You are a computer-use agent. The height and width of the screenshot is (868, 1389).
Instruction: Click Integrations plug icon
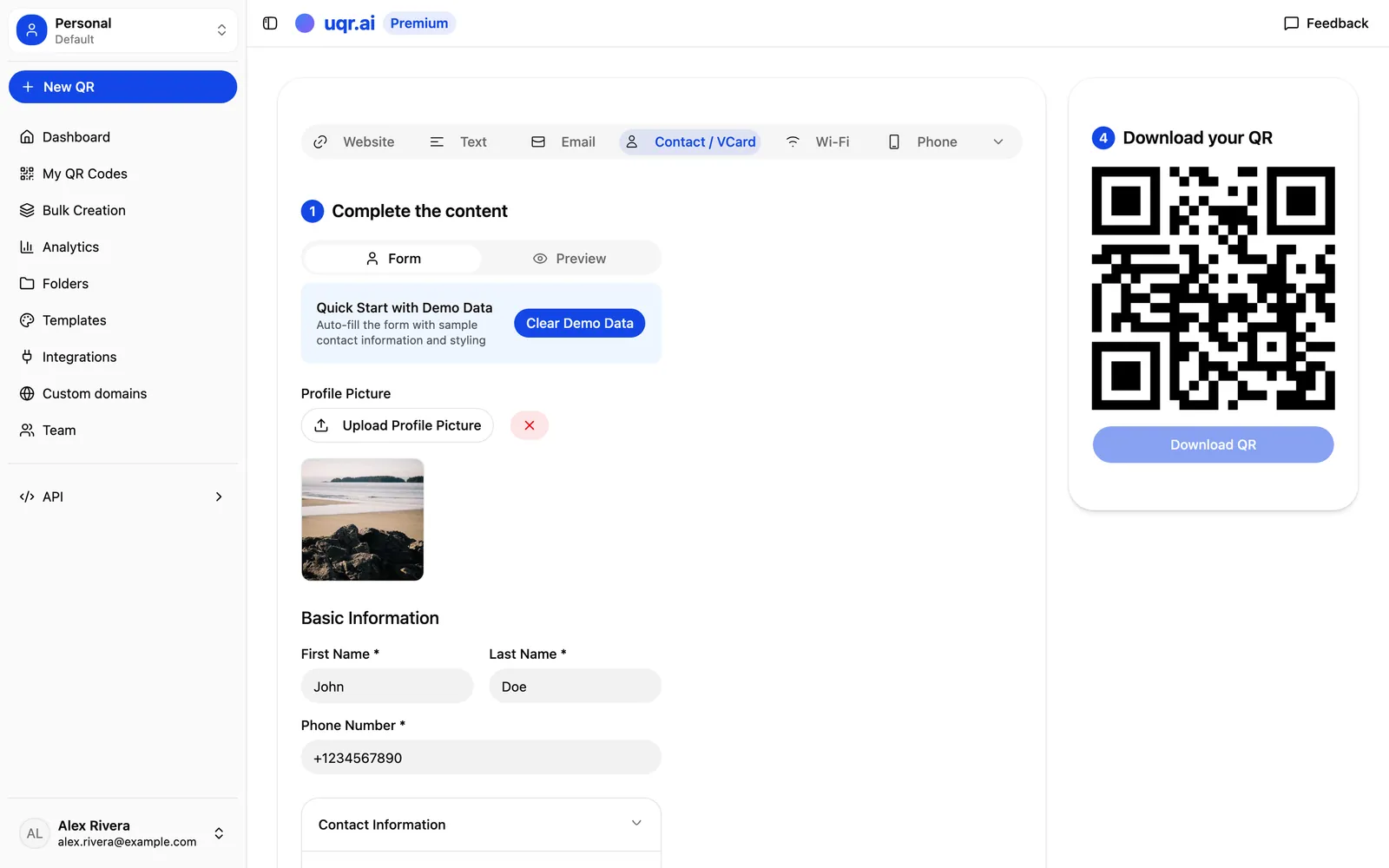coord(27,357)
